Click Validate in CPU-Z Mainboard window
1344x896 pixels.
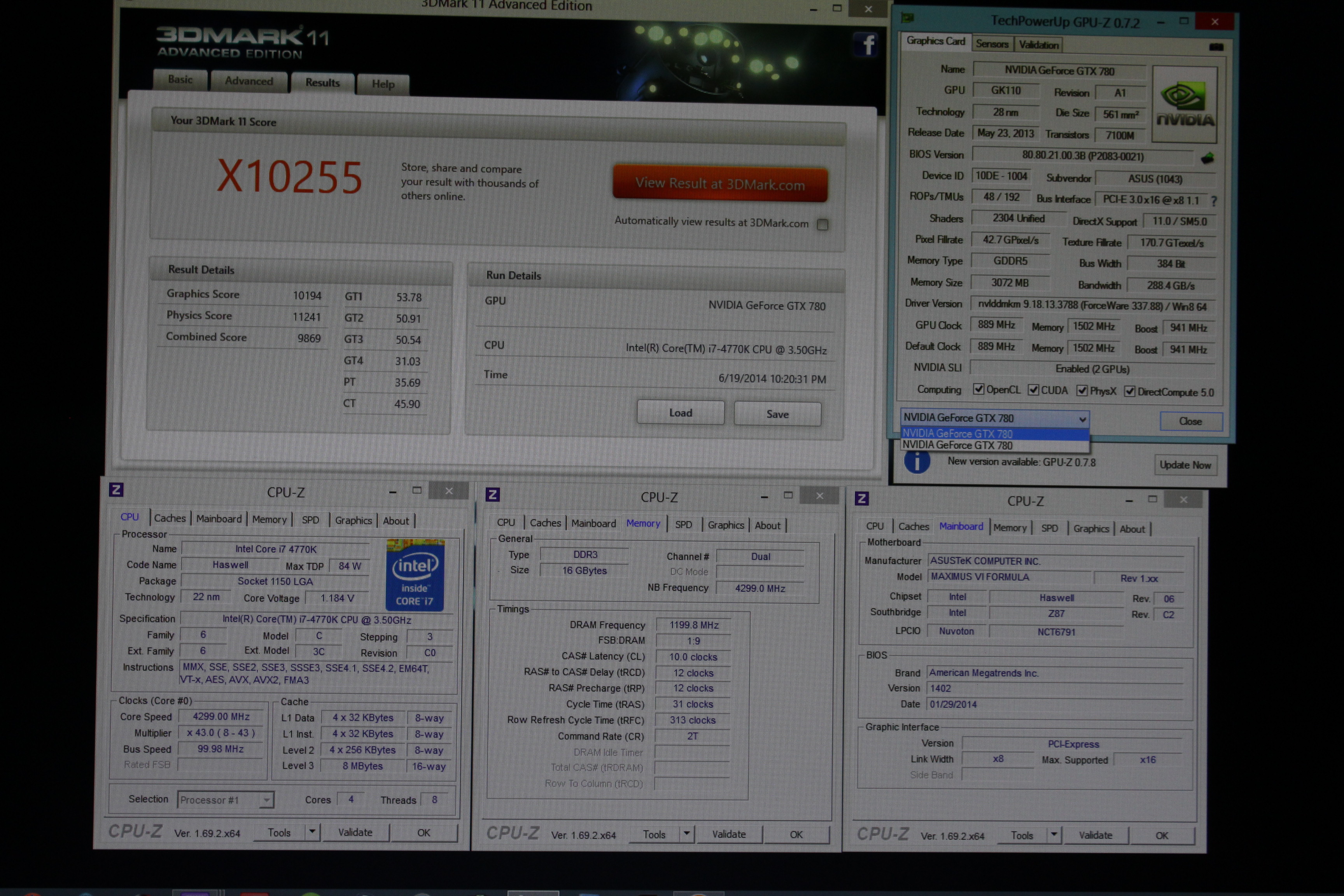[1095, 835]
